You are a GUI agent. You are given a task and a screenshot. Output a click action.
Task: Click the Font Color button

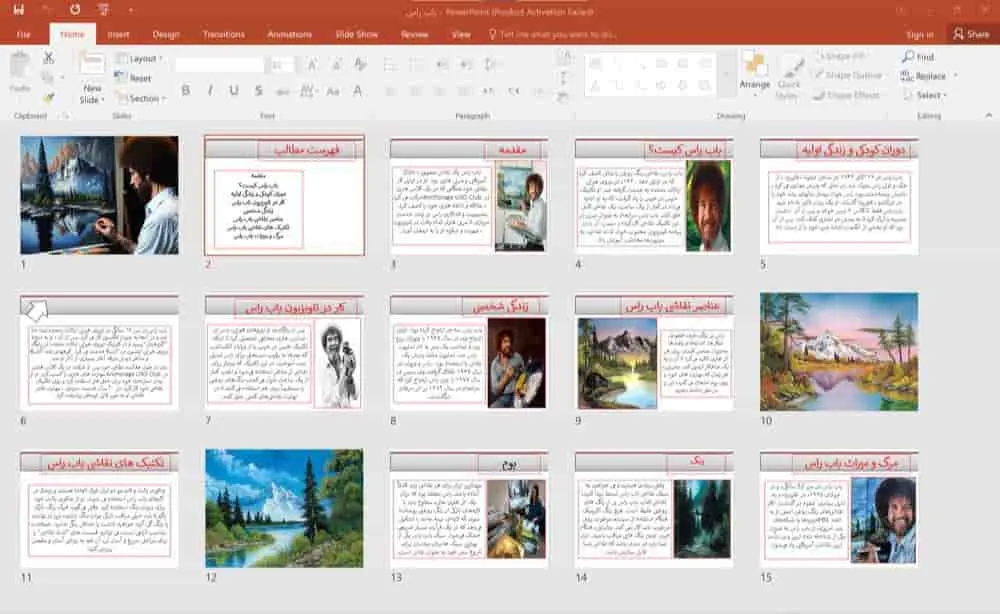point(355,91)
